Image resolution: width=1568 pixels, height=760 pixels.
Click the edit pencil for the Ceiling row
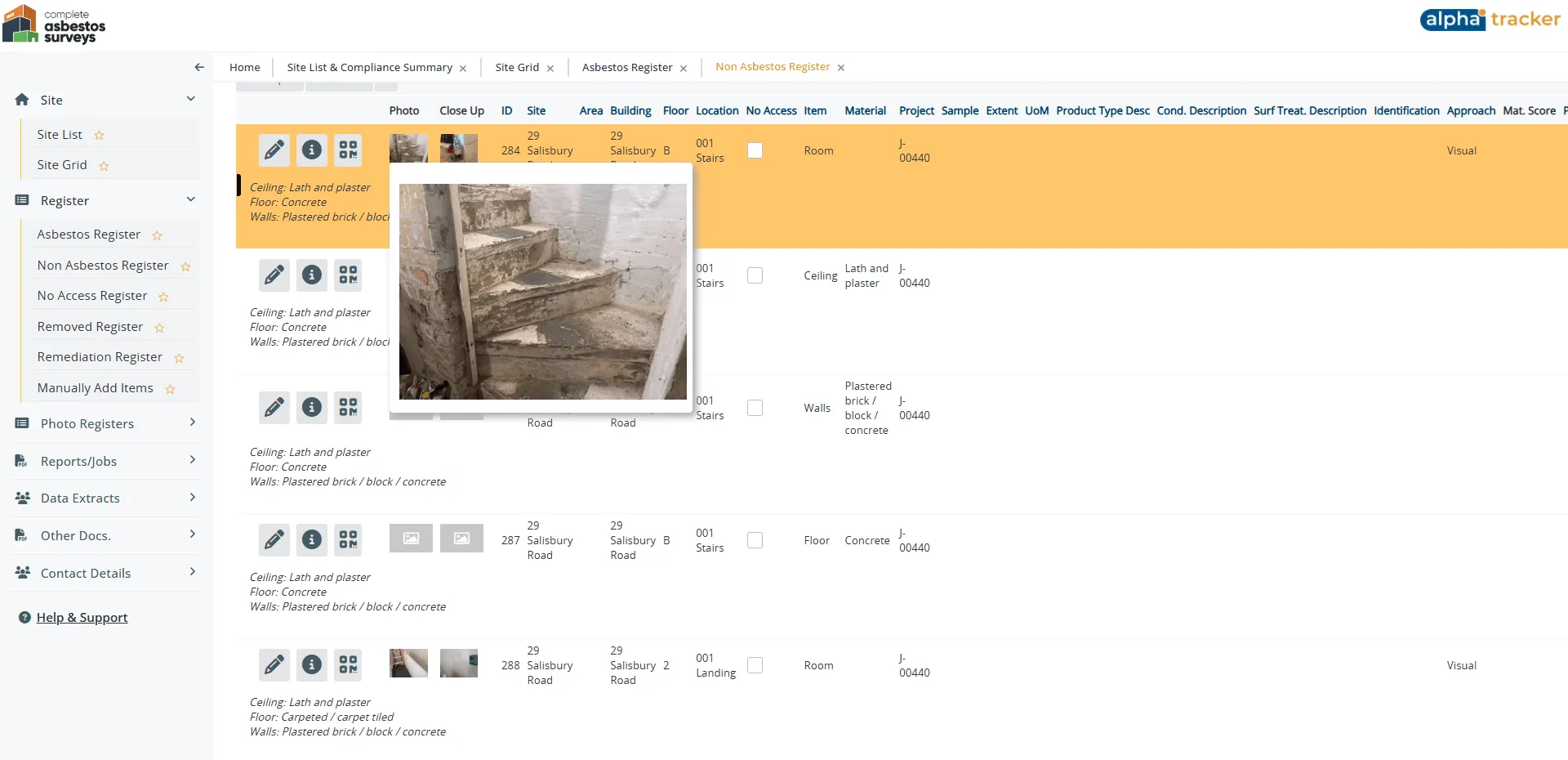[x=274, y=275]
